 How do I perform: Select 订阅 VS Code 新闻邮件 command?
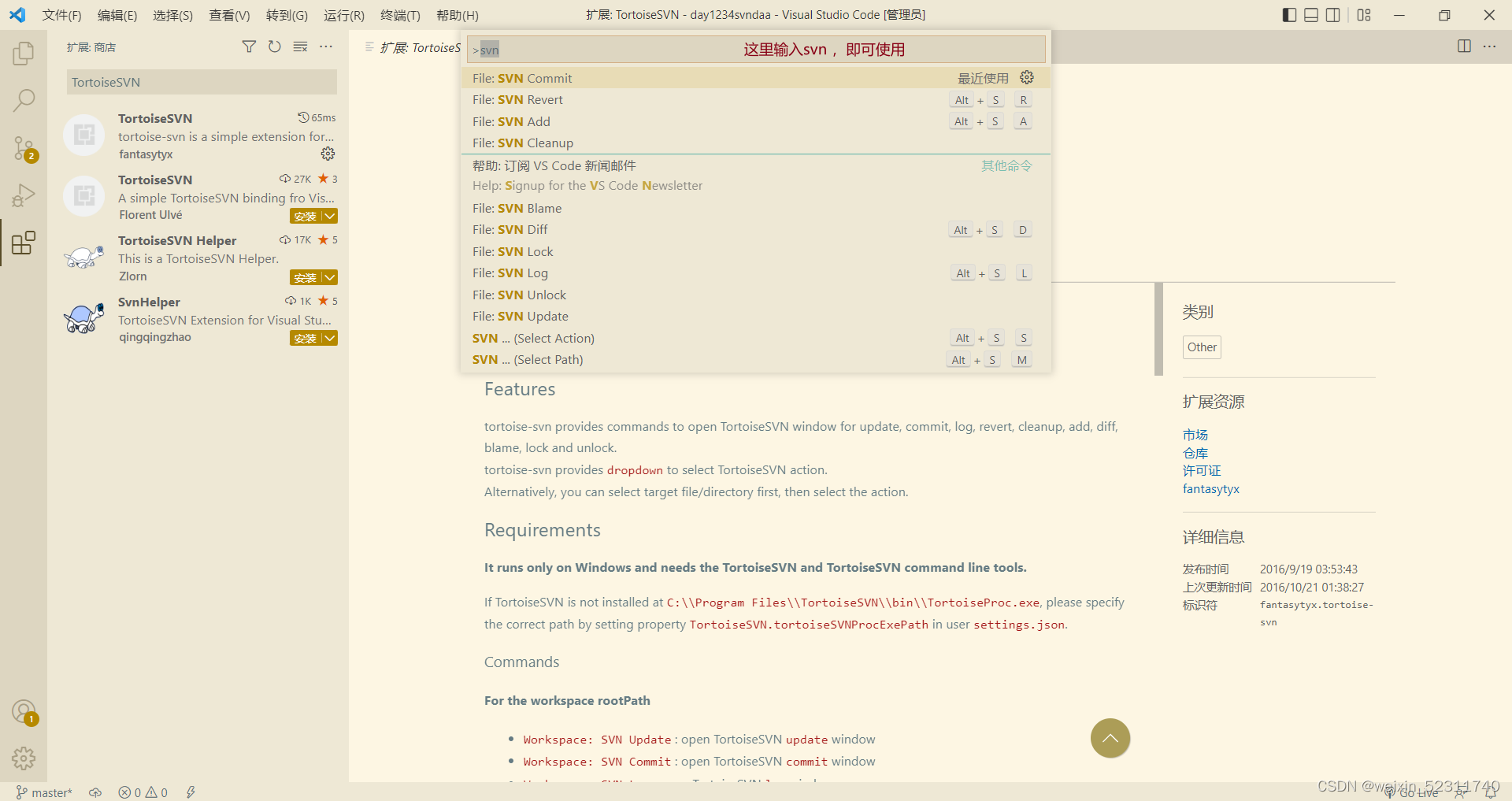tap(756, 176)
